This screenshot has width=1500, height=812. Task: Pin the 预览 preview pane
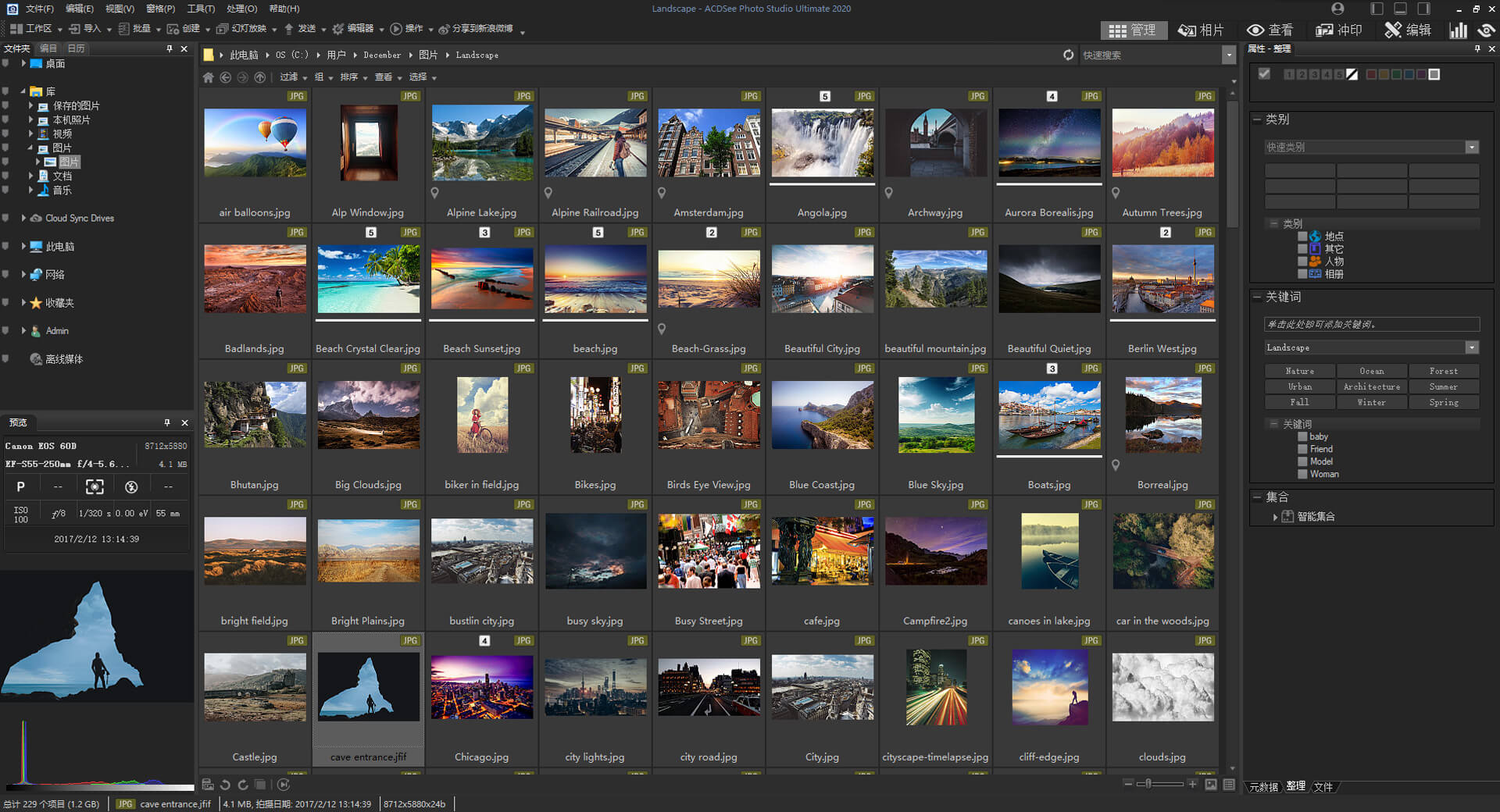click(167, 422)
